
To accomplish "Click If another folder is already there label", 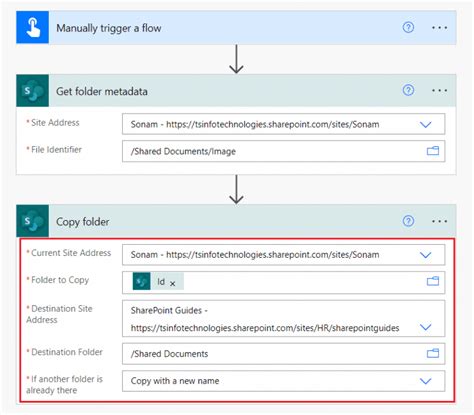I will tap(64, 384).
